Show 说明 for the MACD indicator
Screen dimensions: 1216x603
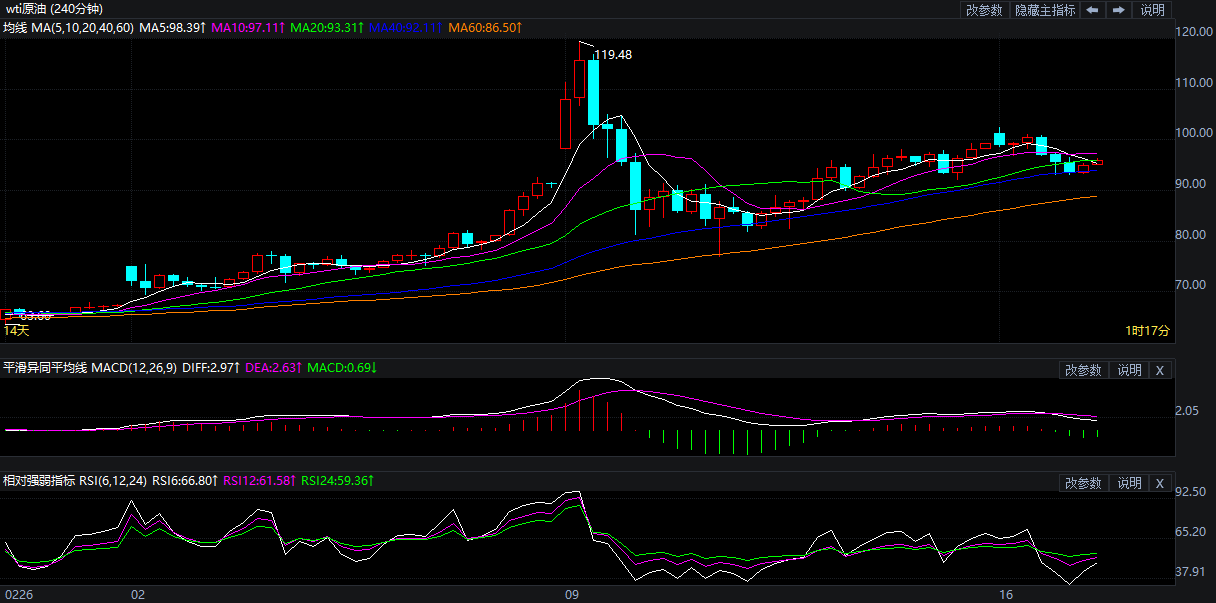click(1129, 370)
